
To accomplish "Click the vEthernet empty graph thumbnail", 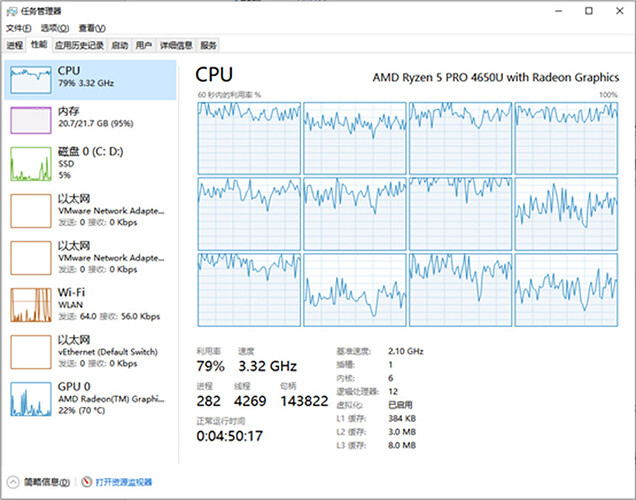I will pyautogui.click(x=31, y=352).
